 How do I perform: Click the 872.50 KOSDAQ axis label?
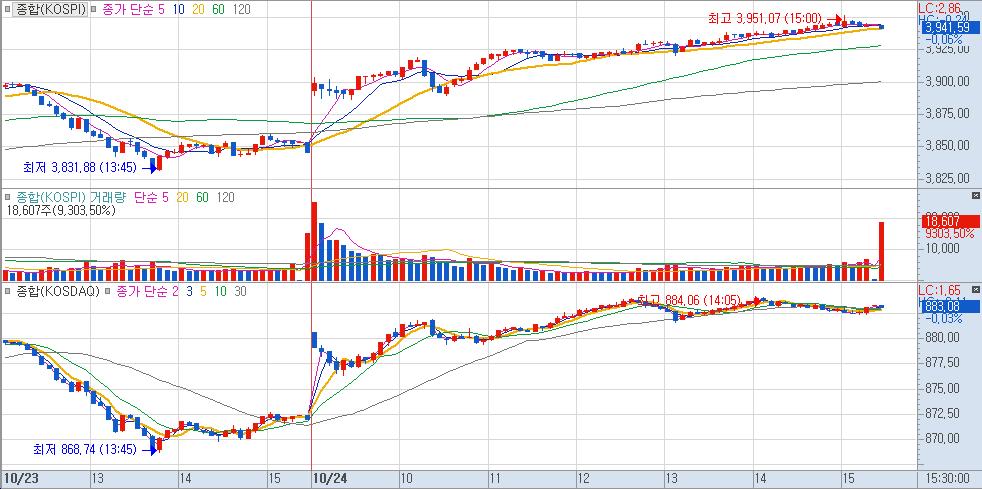point(943,414)
